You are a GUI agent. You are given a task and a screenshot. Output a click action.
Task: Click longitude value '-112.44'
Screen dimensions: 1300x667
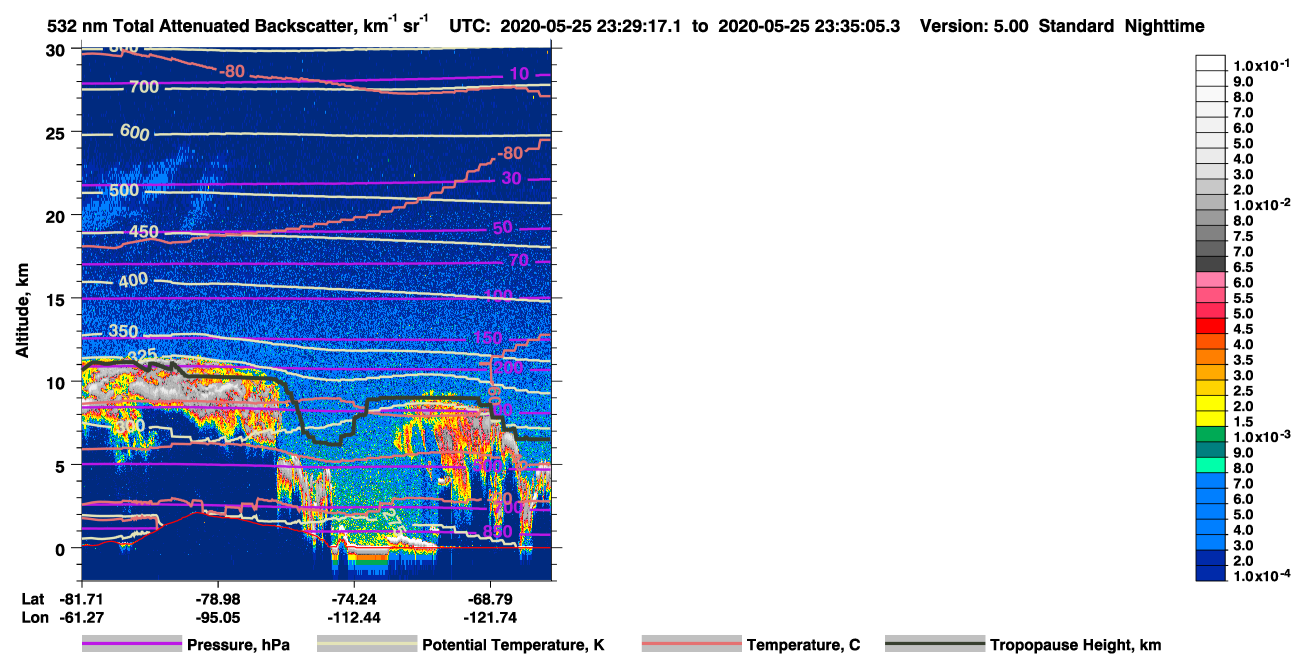coord(354,617)
